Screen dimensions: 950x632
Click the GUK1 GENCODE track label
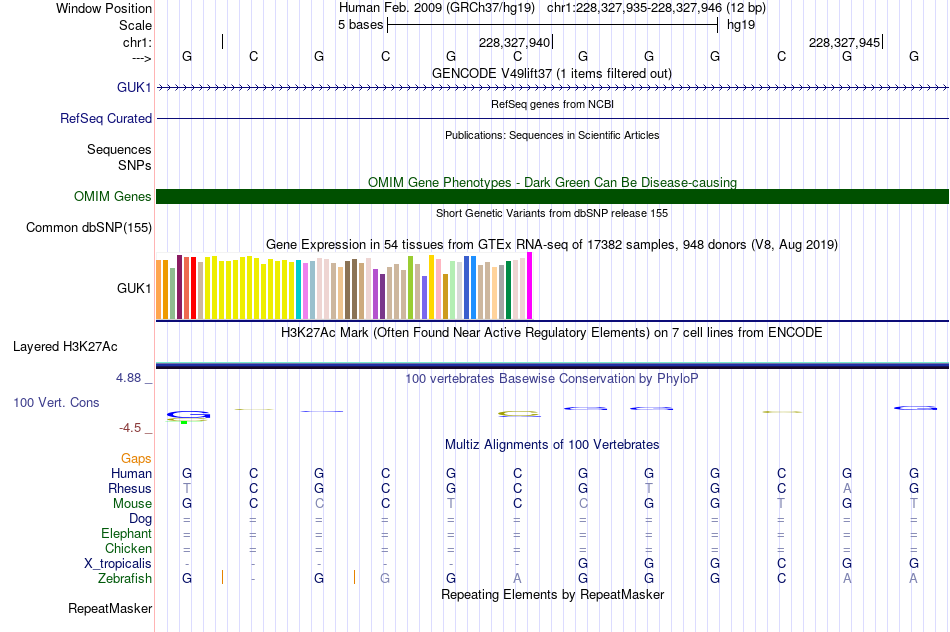pos(134,87)
